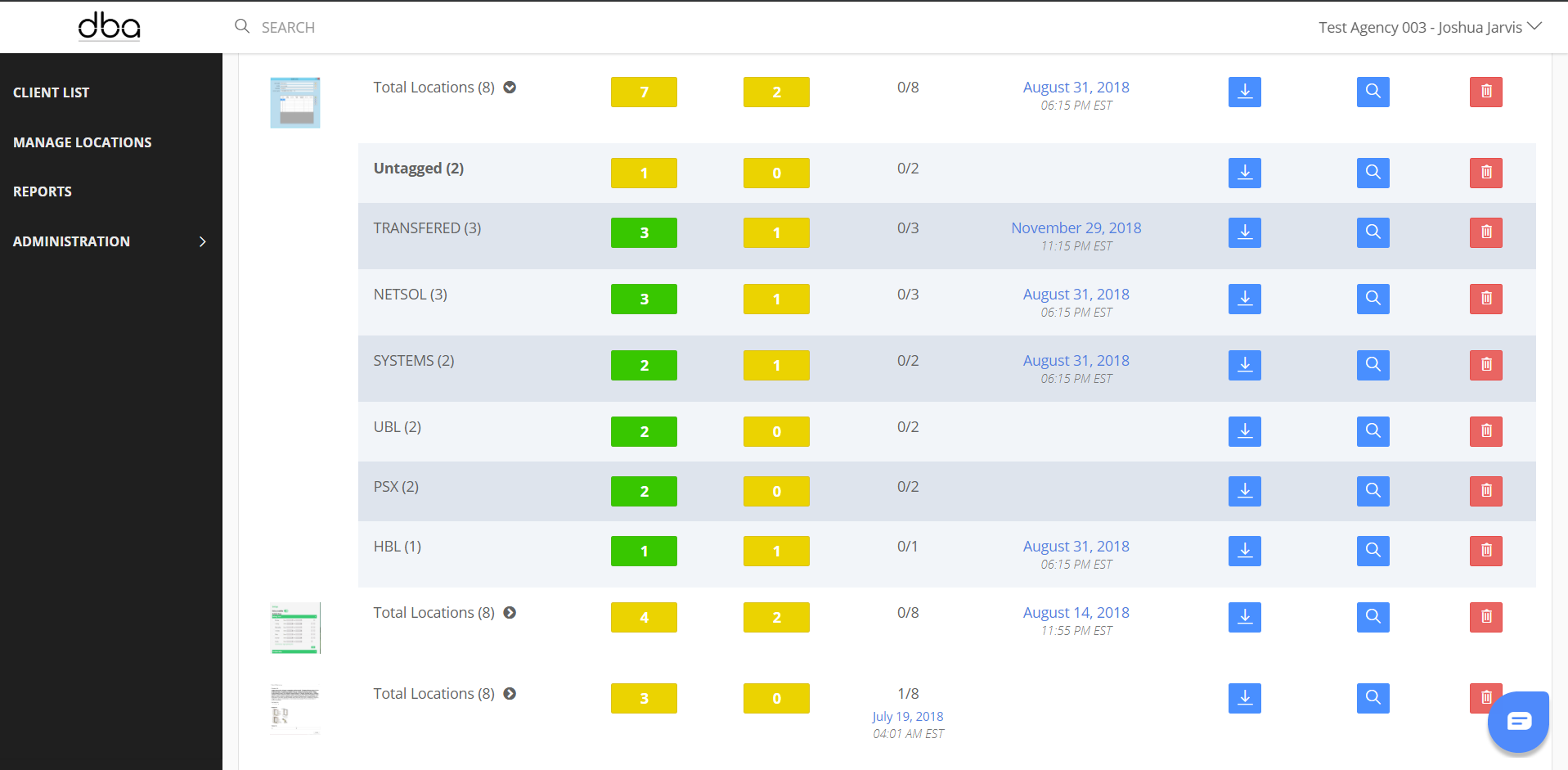The image size is (1568, 770).
Task: Open the chat widget bubble
Action: 1518,721
